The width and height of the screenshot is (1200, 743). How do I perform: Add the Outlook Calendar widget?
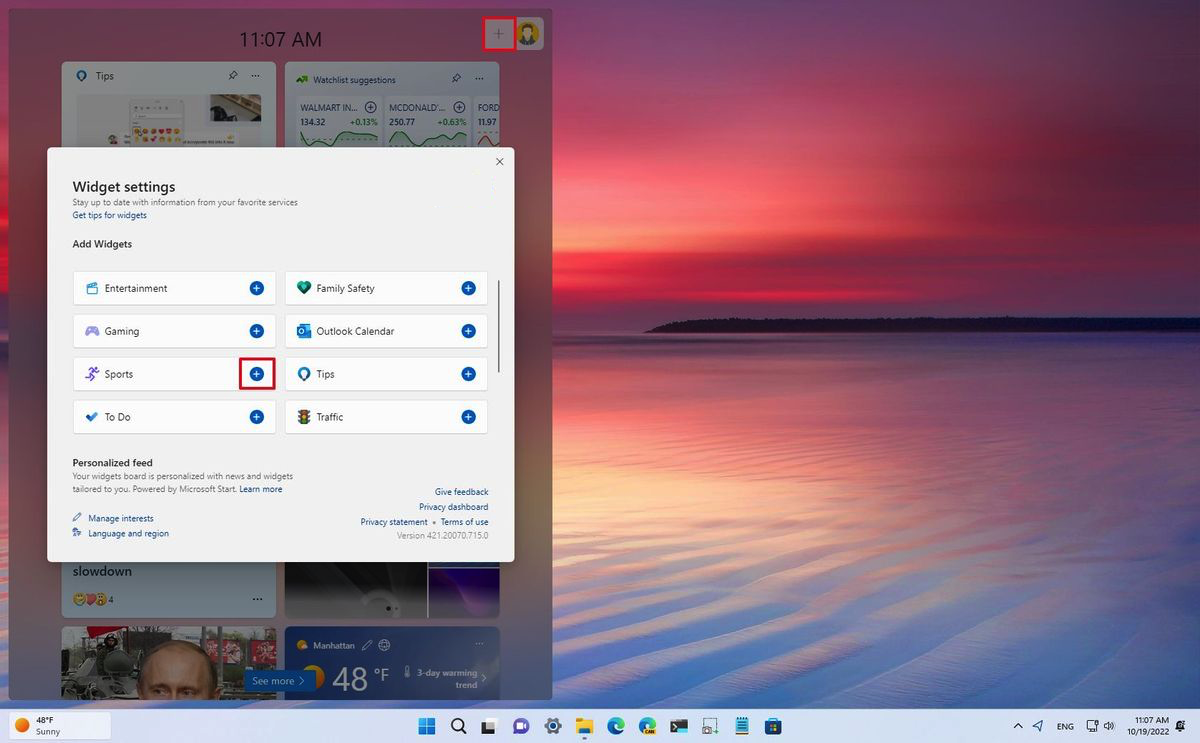[468, 331]
